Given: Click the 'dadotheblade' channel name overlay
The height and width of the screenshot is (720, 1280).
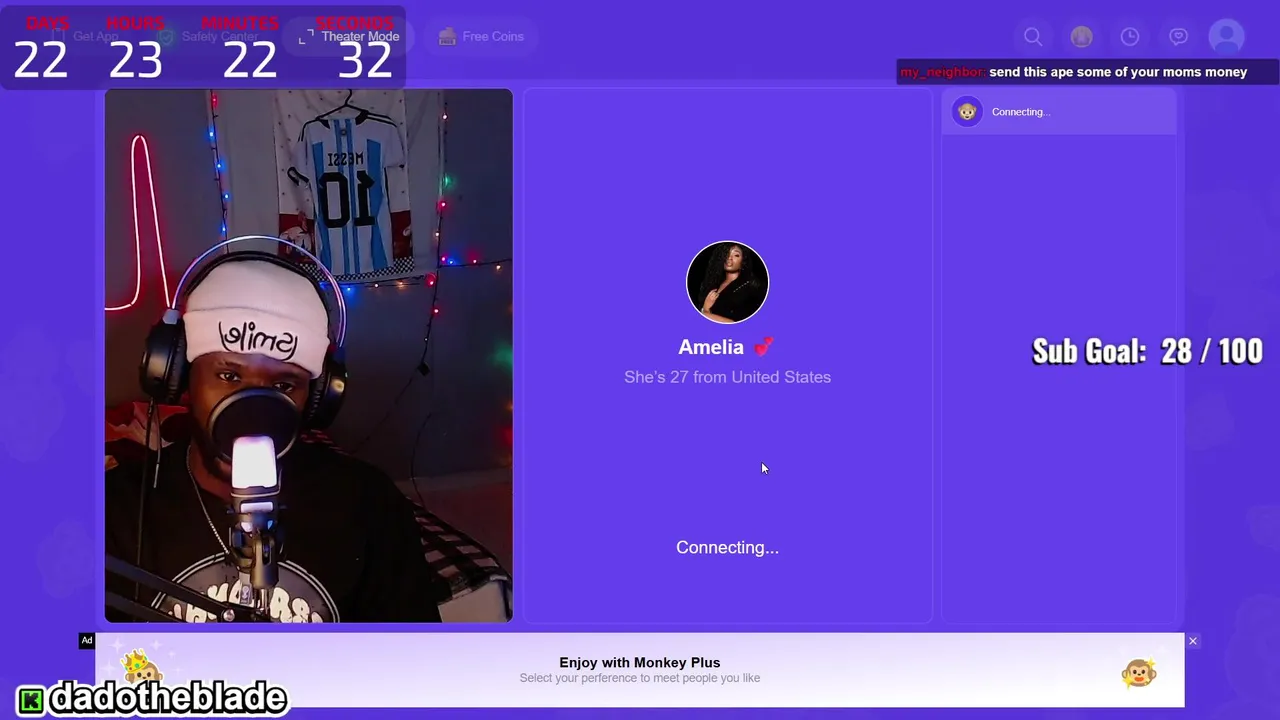Looking at the screenshot, I should (168, 697).
